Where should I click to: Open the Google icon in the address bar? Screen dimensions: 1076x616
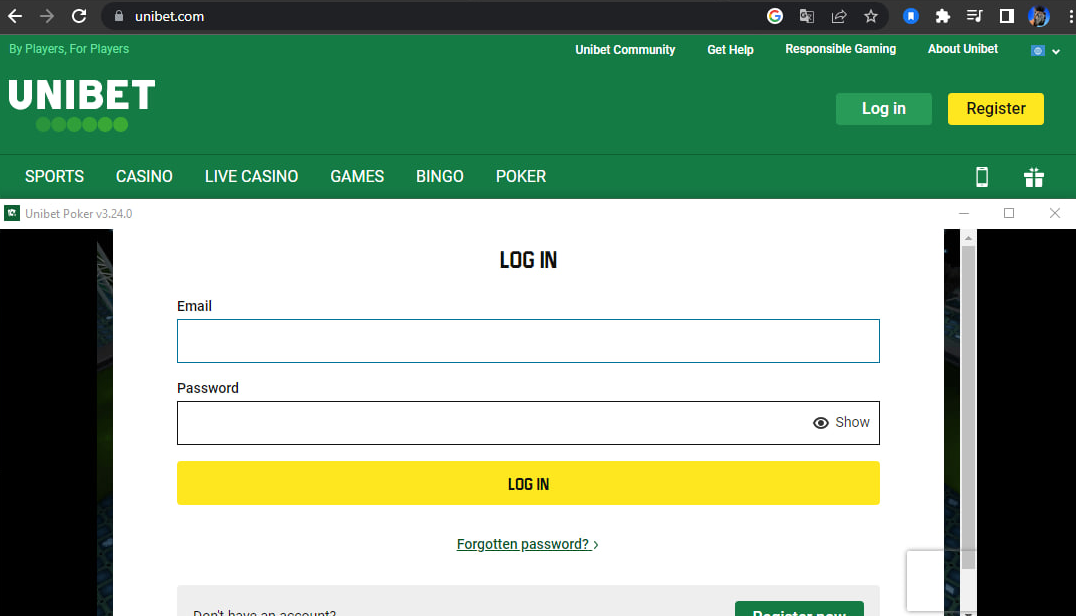(775, 16)
